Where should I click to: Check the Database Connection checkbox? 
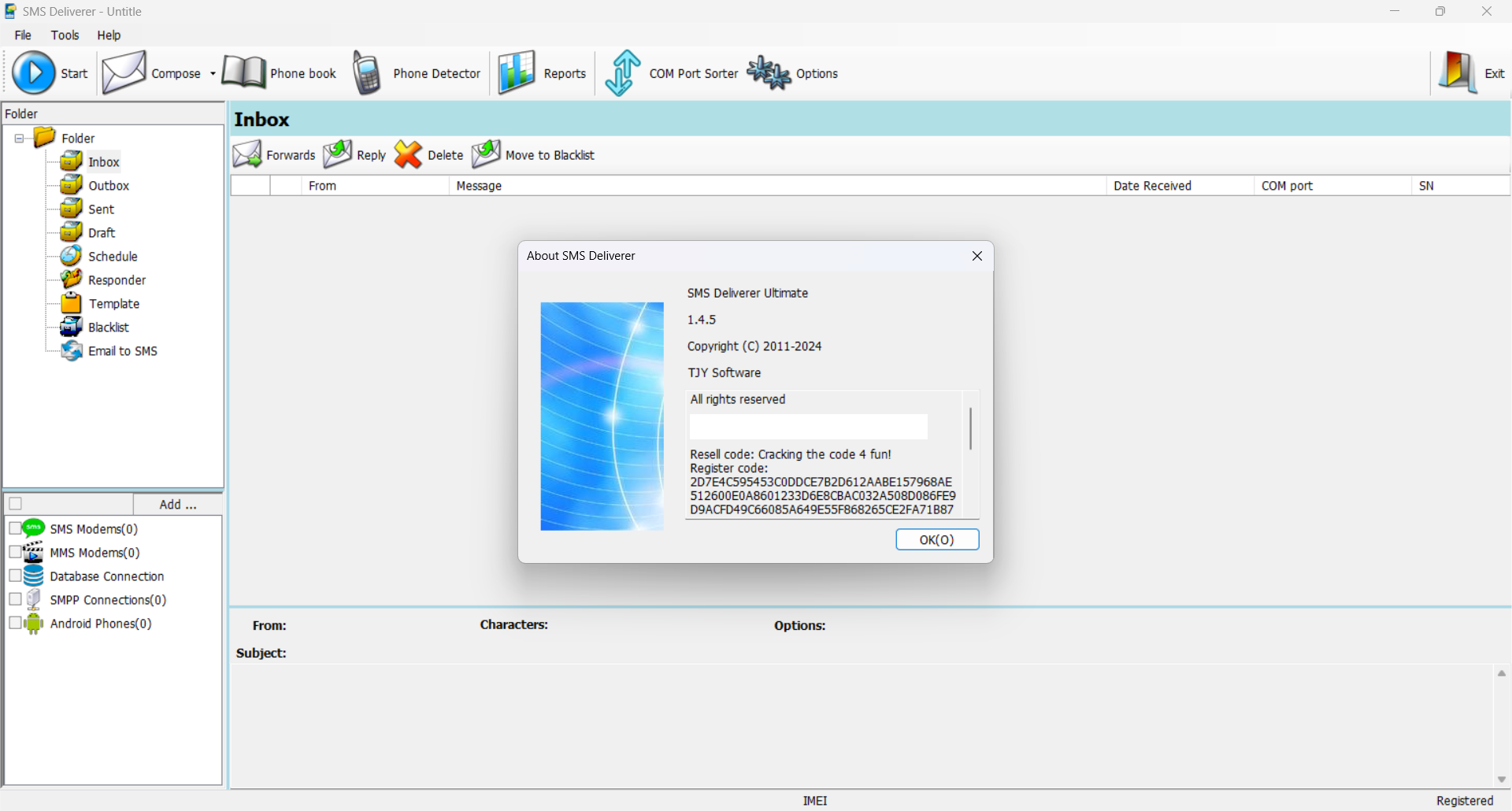[15, 576]
